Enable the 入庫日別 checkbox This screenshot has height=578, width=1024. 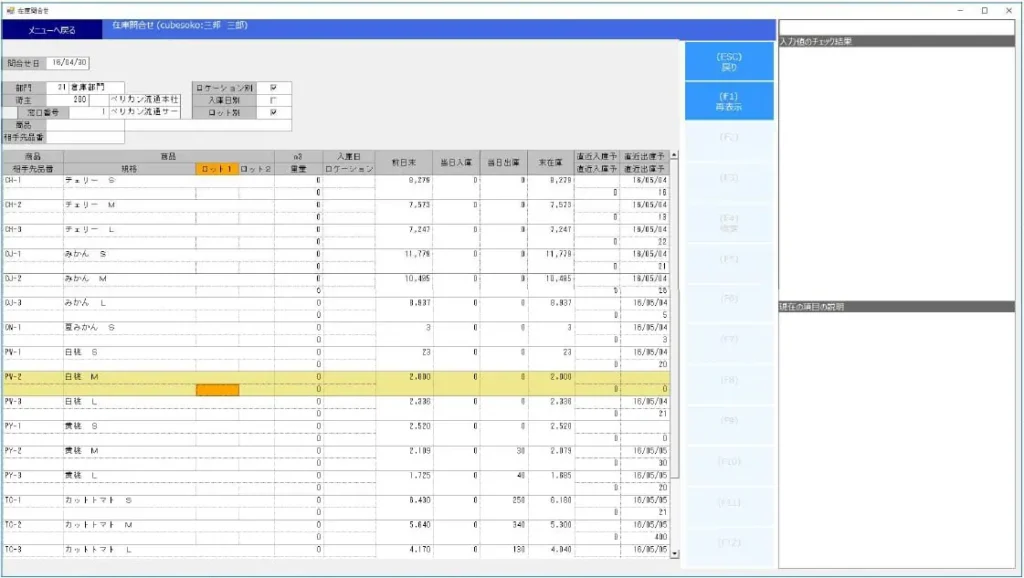tap(273, 100)
